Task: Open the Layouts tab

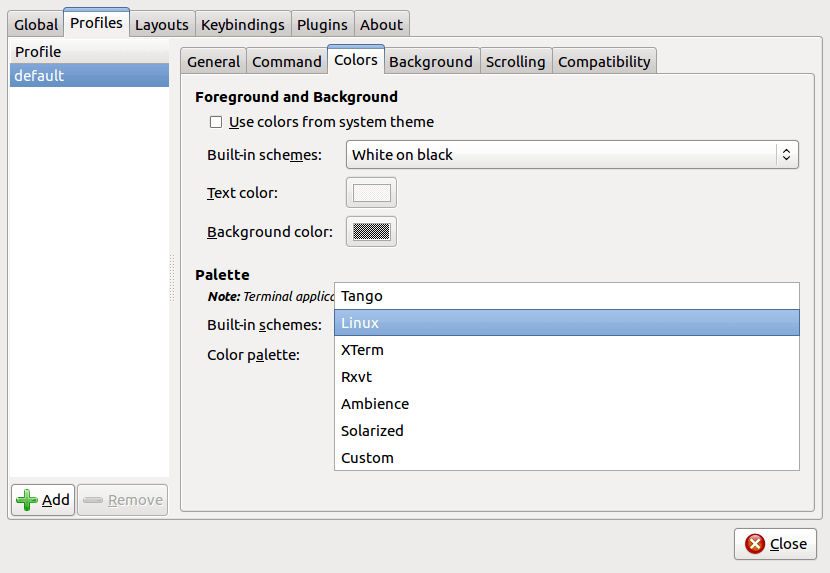Action: [161, 24]
